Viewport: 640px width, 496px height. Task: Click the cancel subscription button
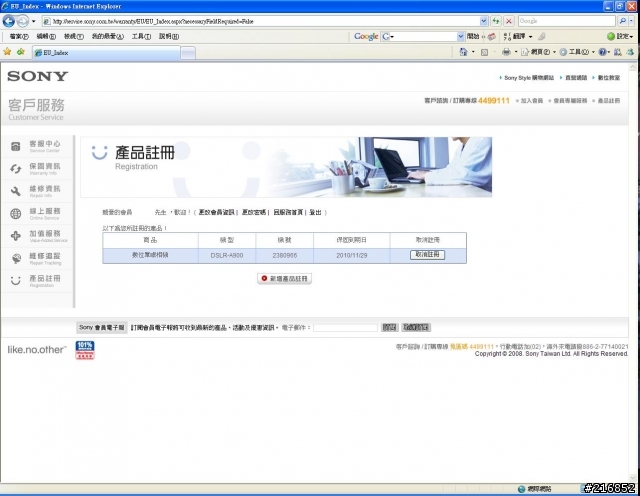416,327
